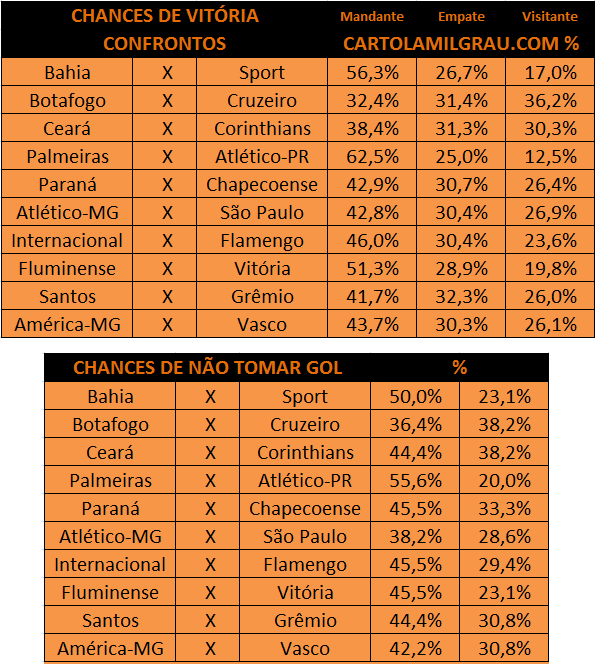Select Flamengo cell in the victory table

(262, 240)
